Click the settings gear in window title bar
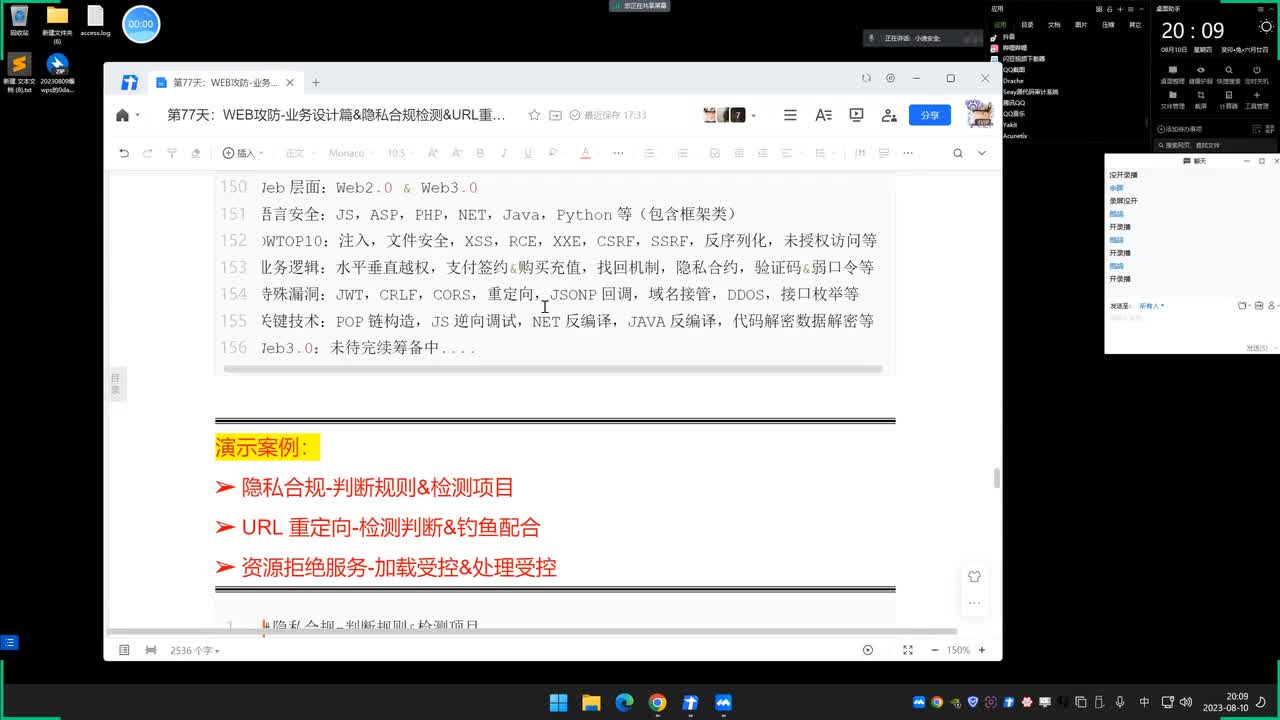The width and height of the screenshot is (1280, 720). tap(890, 78)
